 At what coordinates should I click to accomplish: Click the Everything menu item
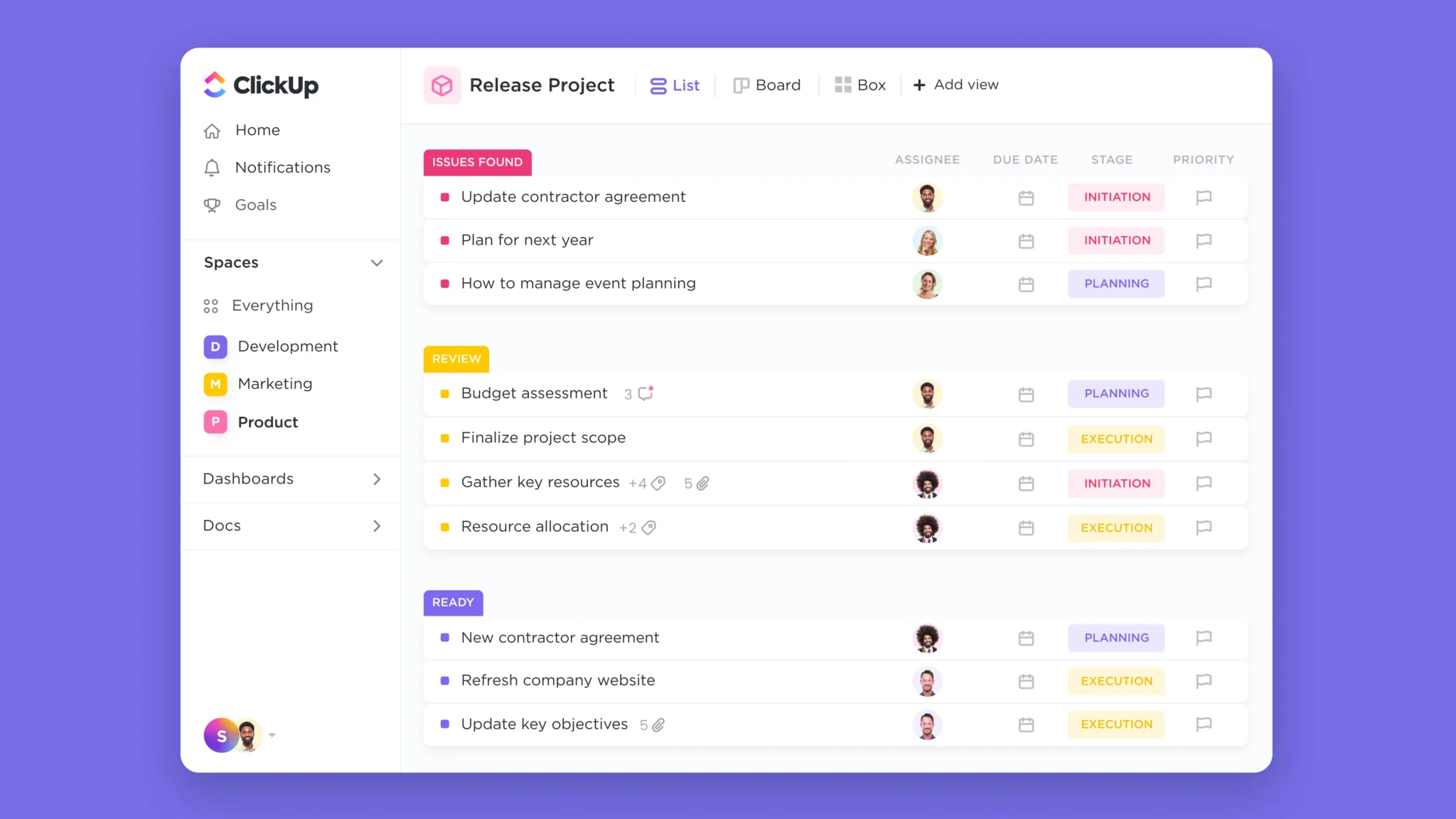click(x=272, y=305)
